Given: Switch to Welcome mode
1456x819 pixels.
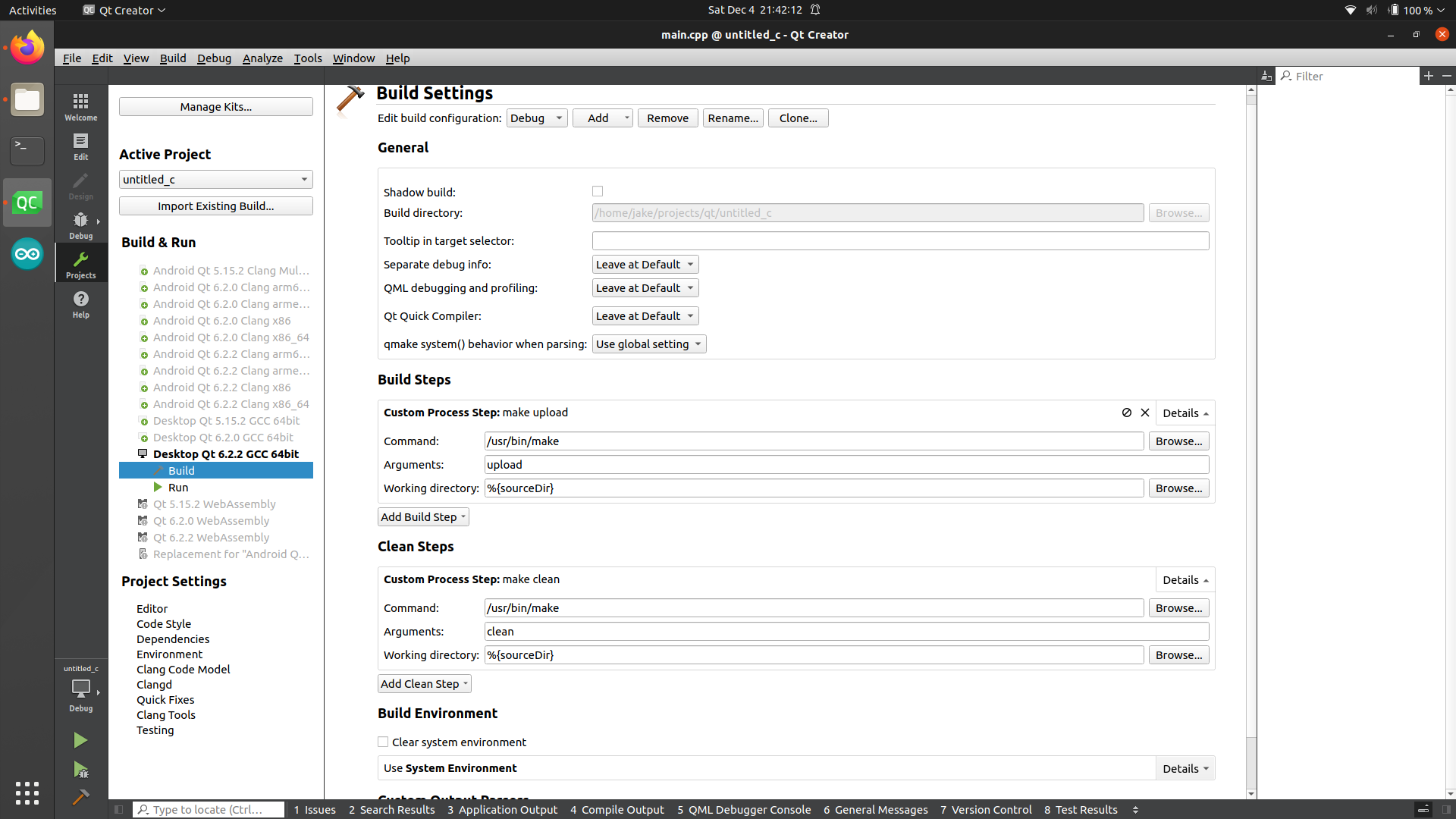Looking at the screenshot, I should click(80, 106).
